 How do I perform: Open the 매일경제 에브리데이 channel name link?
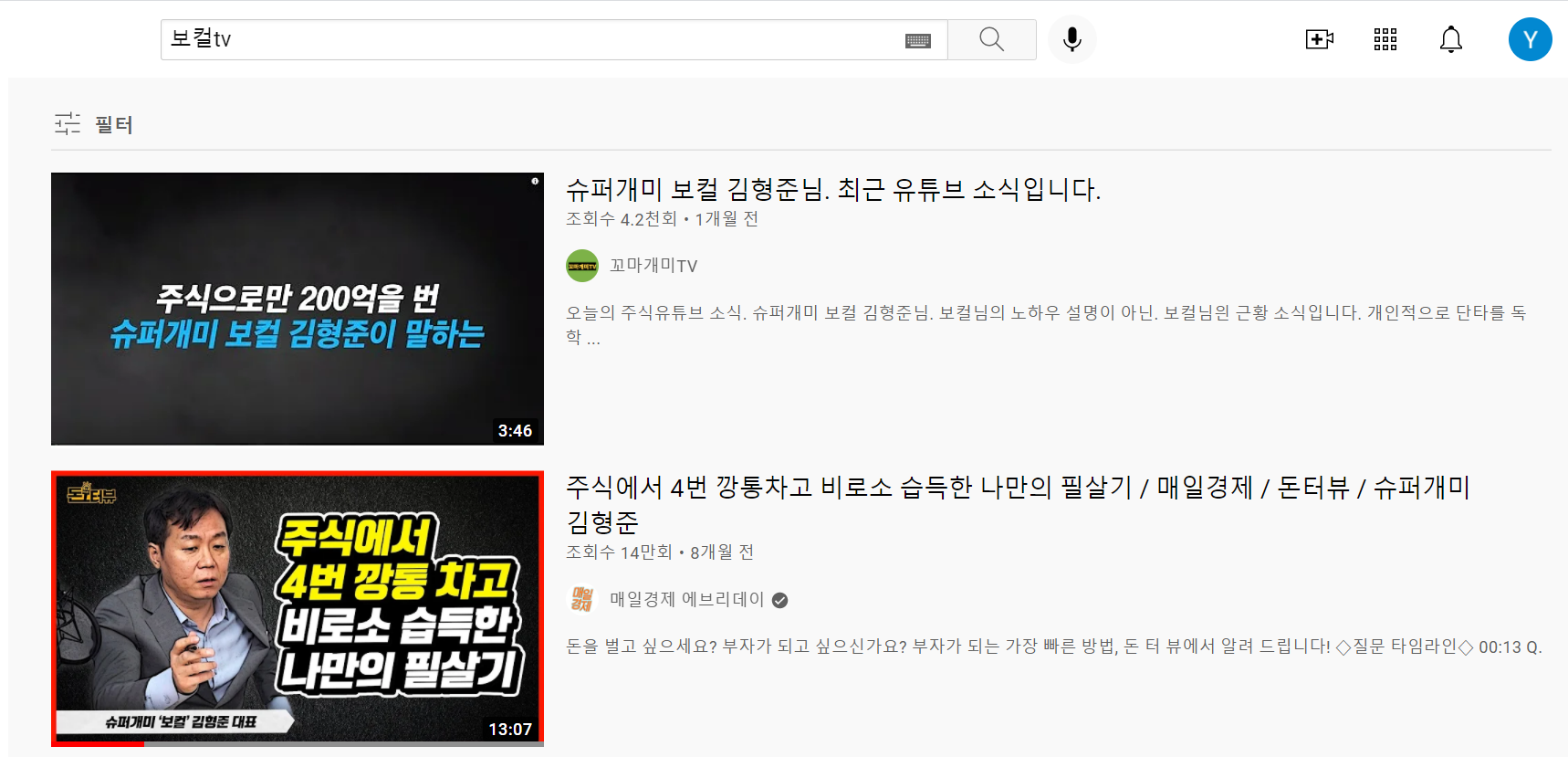[686, 599]
